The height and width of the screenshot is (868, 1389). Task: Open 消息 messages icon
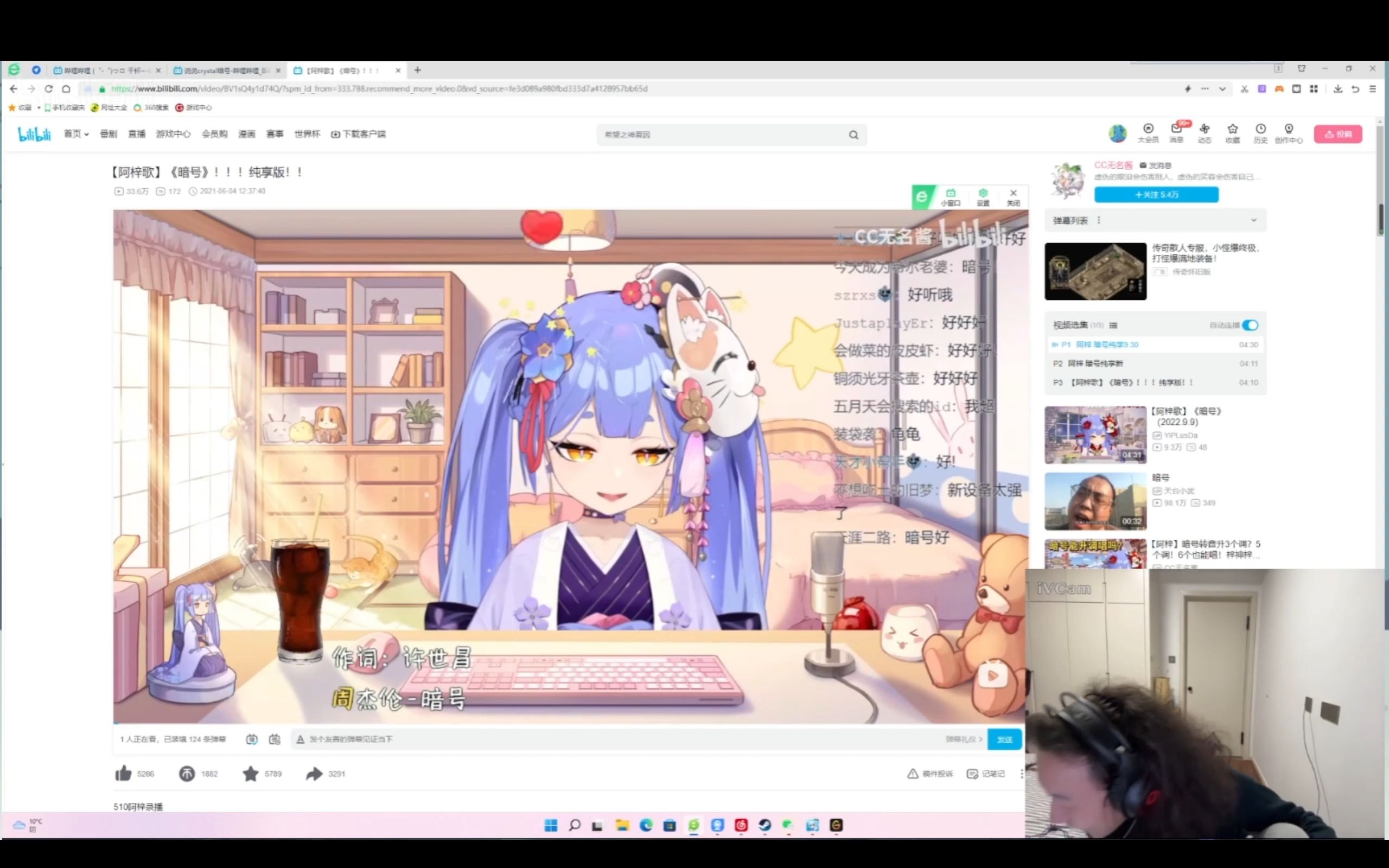pos(1176,133)
